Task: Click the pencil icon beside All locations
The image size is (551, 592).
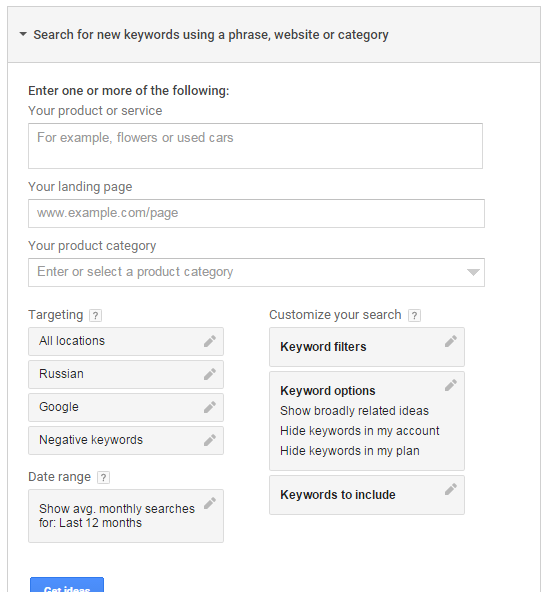Action: (x=210, y=341)
